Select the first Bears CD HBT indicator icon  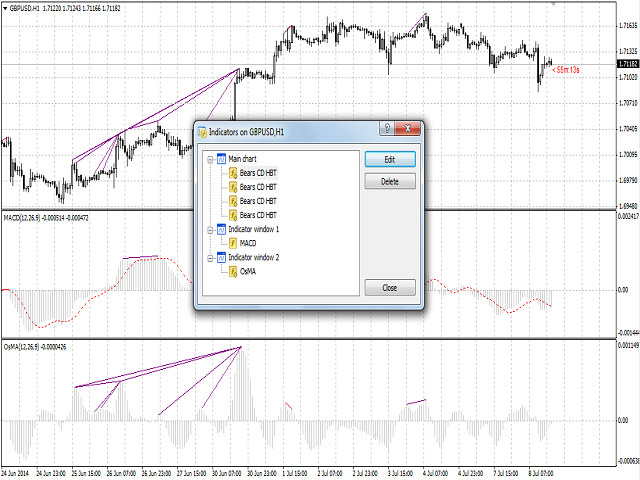(x=233, y=173)
